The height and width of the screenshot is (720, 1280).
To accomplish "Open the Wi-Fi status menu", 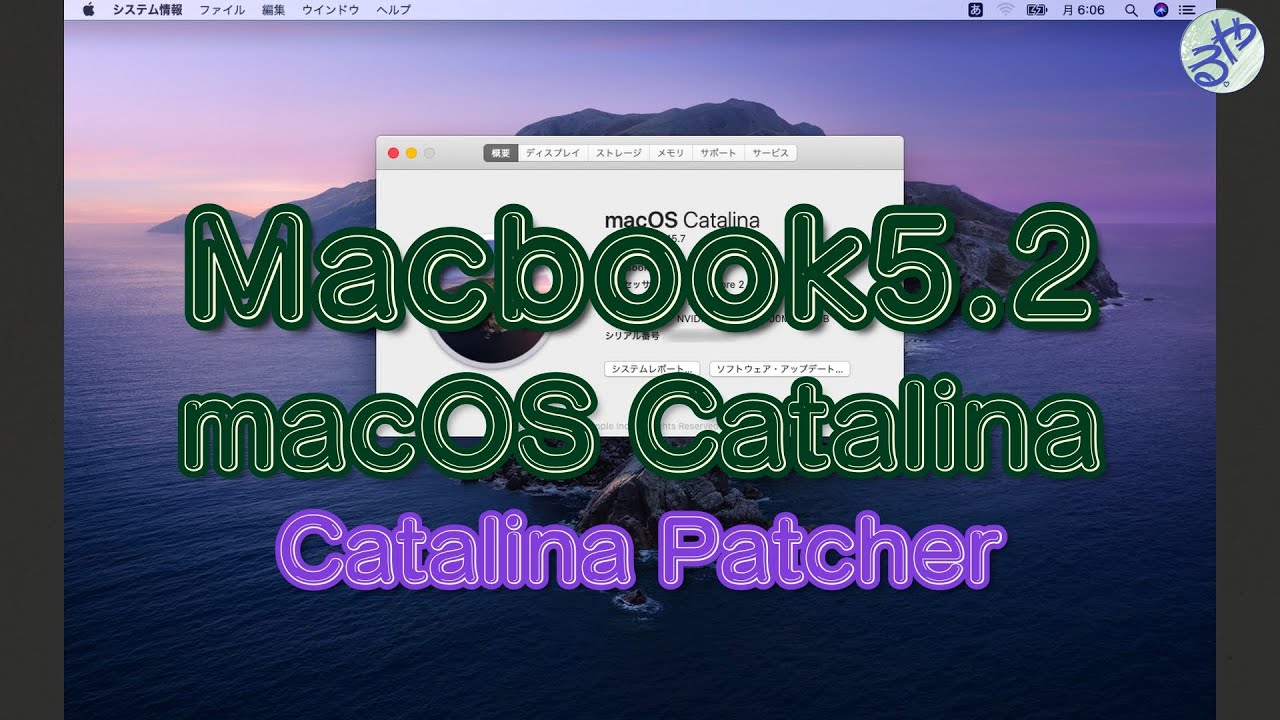I will click(1006, 10).
